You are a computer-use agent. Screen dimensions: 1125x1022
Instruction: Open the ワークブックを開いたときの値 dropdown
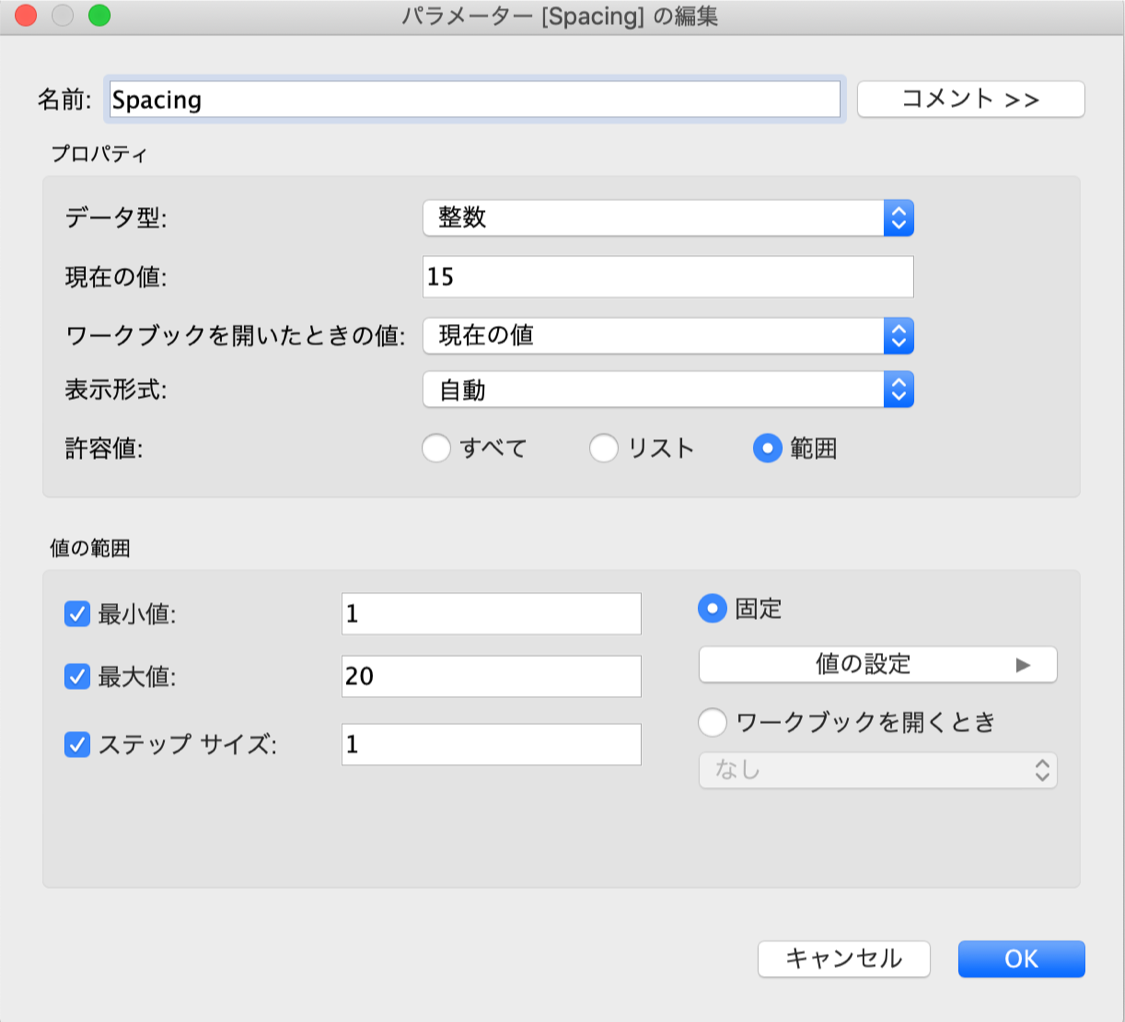coord(668,335)
